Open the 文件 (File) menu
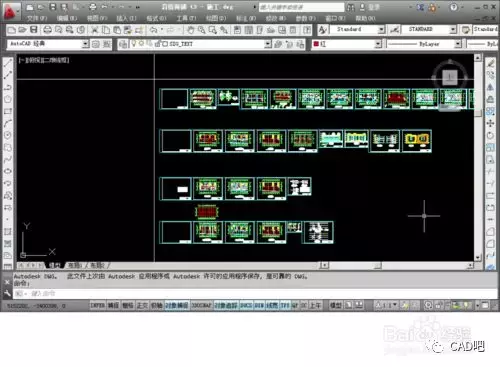The image size is (500, 367). [37, 18]
